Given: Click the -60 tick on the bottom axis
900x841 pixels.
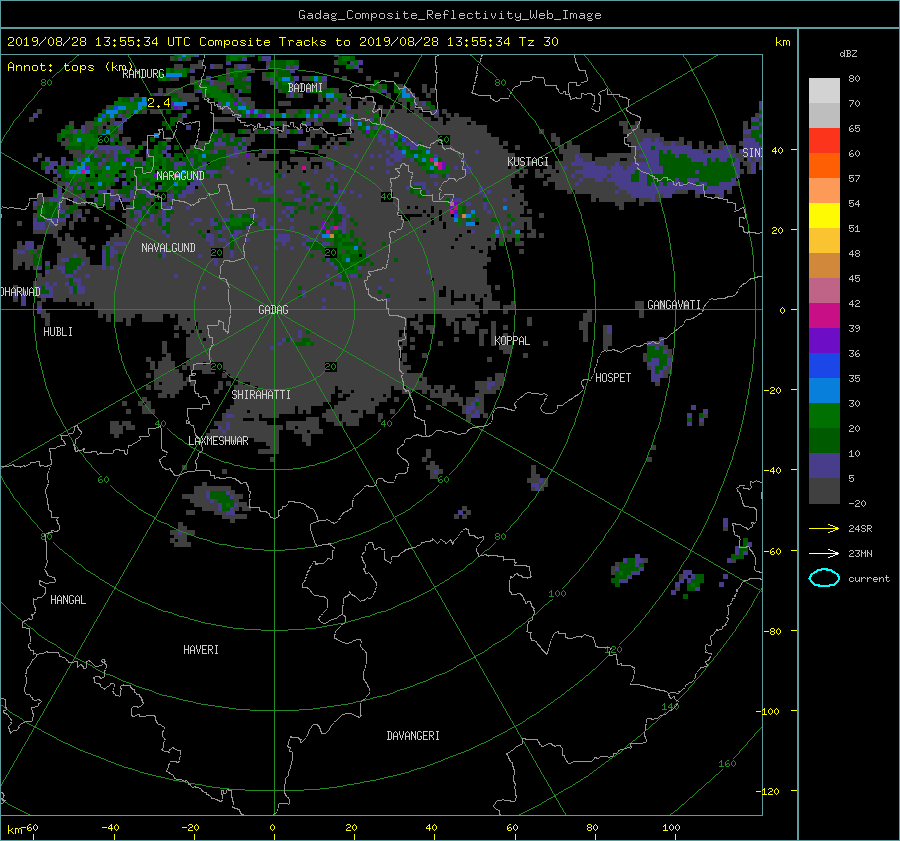Looking at the screenshot, I should click(x=32, y=828).
